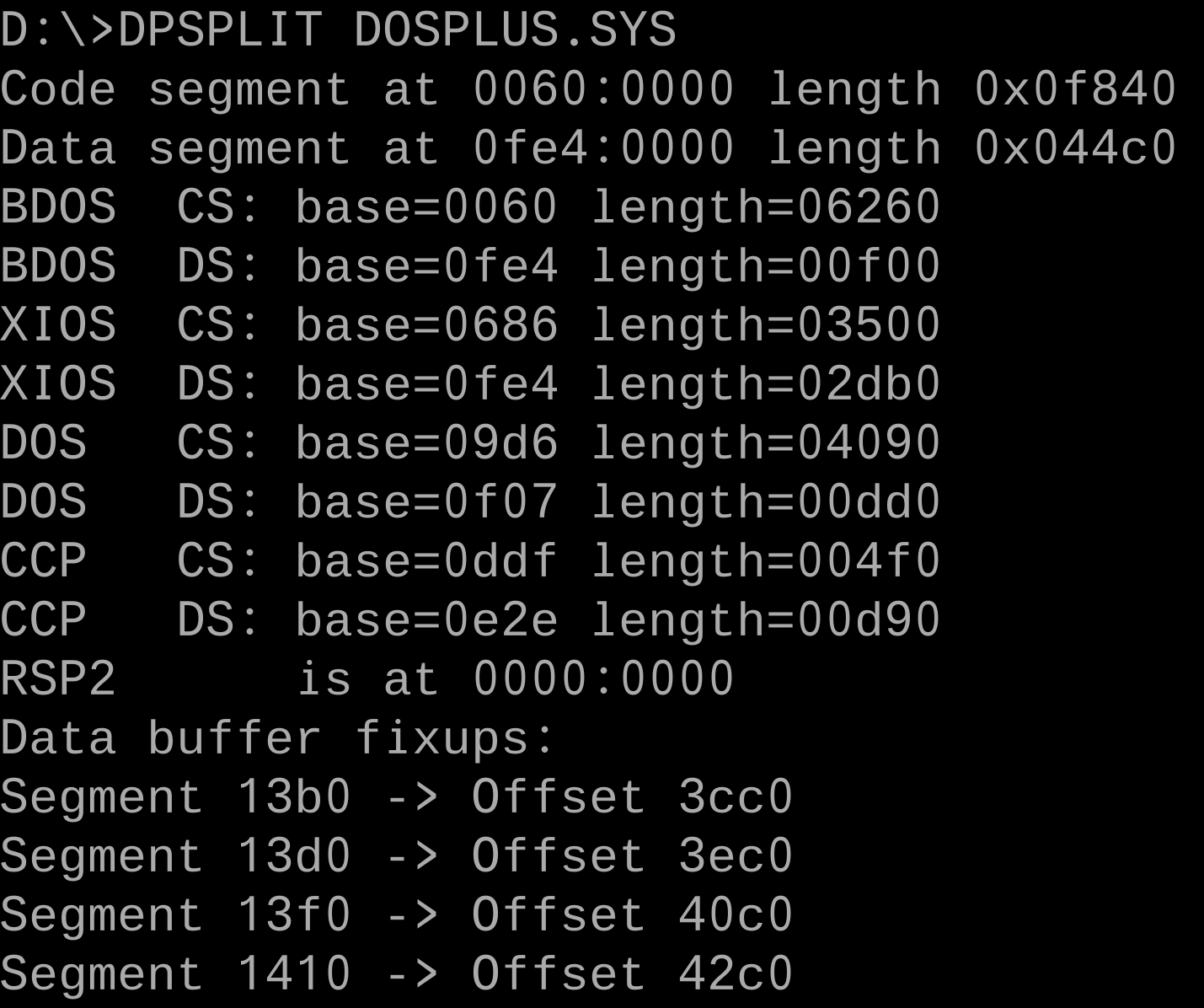Click the DOSPLUS.SYS filename argument
Viewport: 1204px width, 1008px height.
pyautogui.click(x=514, y=31)
